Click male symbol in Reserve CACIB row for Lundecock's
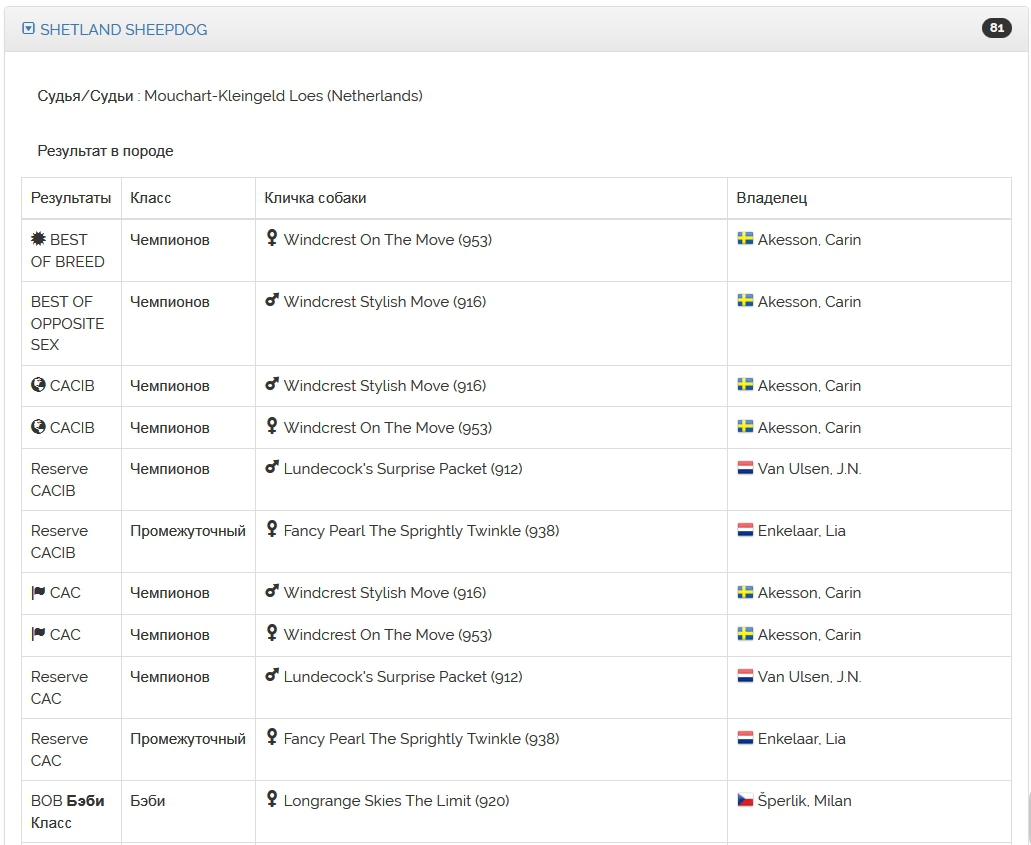 click(x=272, y=468)
